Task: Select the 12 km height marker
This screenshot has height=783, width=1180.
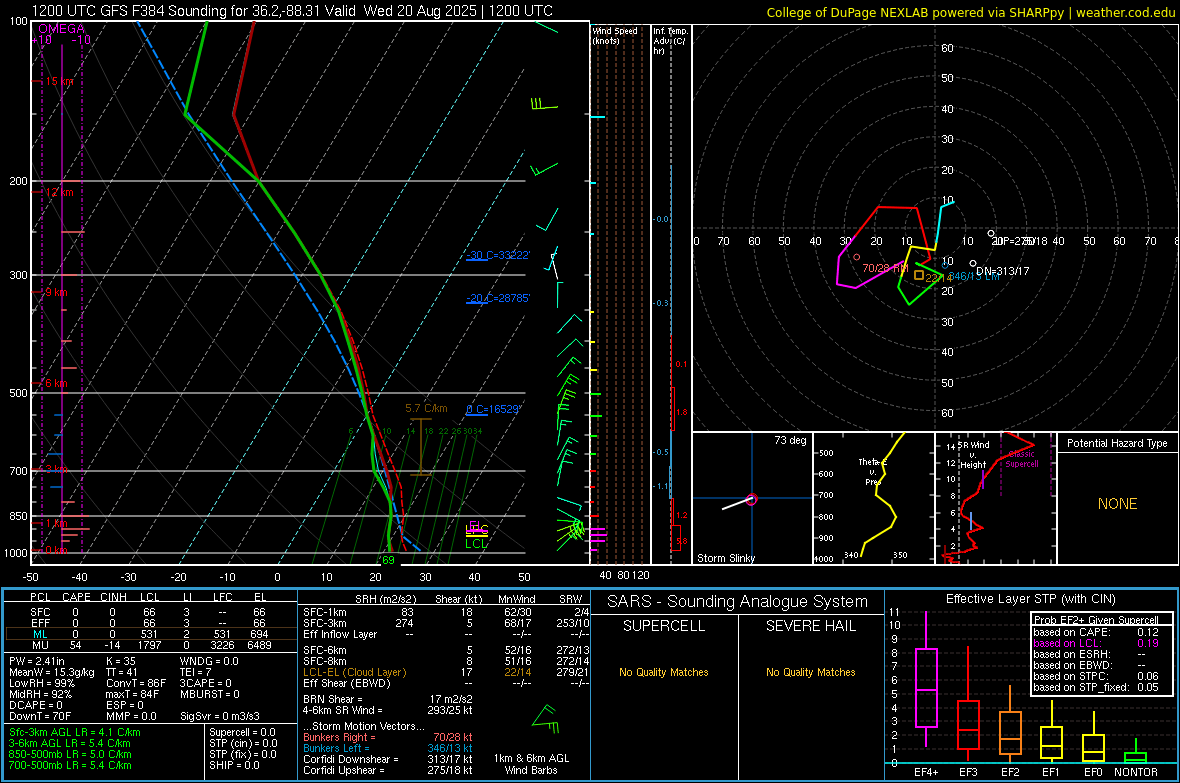Action: tap(59, 192)
